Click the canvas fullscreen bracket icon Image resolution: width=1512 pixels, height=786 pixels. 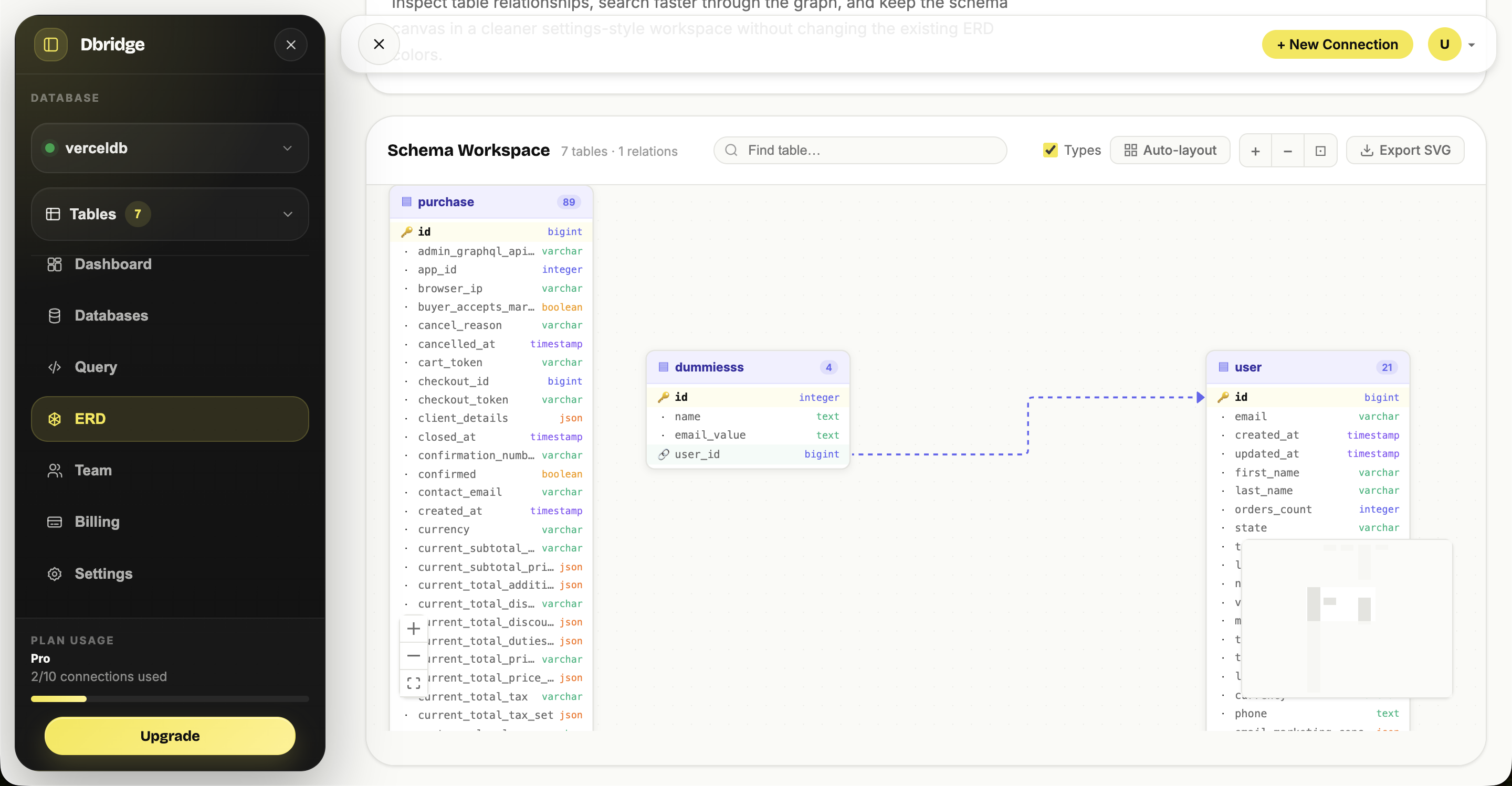[x=413, y=683]
